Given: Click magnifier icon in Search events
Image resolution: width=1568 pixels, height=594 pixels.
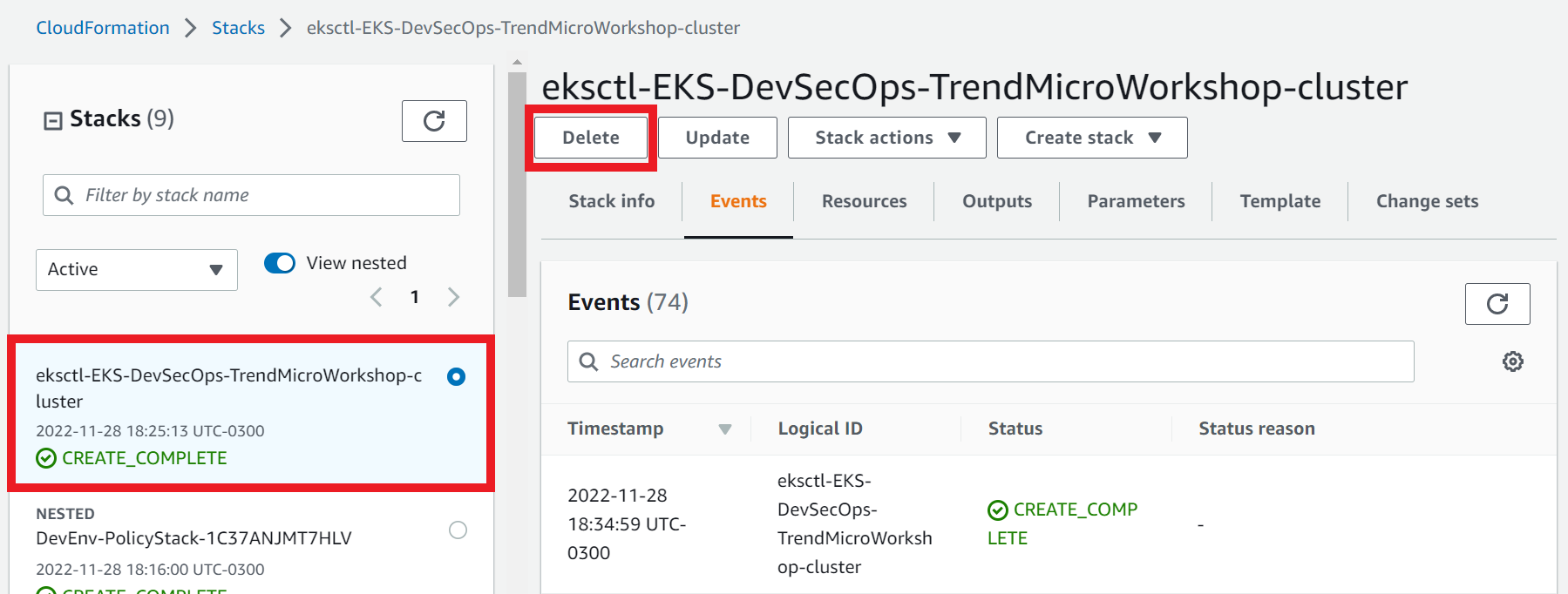Looking at the screenshot, I should [x=588, y=361].
